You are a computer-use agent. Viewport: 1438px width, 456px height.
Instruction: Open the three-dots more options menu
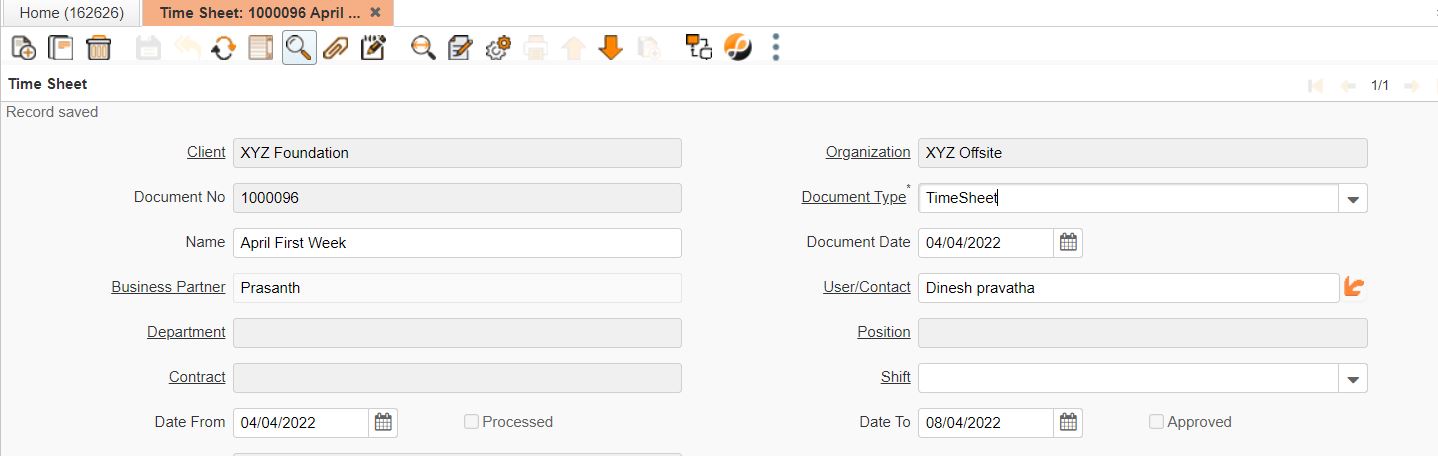point(776,47)
